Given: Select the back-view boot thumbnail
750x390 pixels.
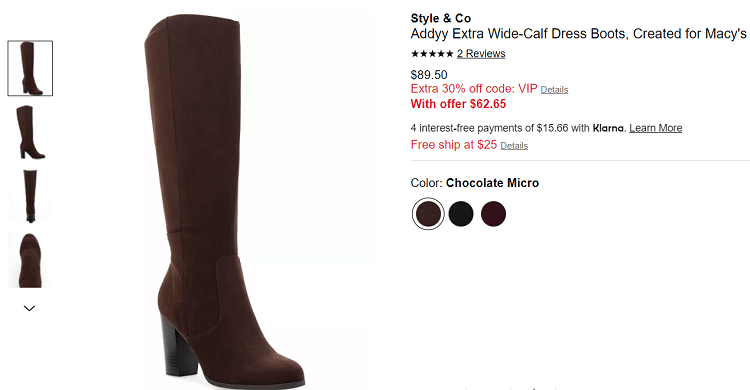Looking at the screenshot, I should tap(30, 196).
